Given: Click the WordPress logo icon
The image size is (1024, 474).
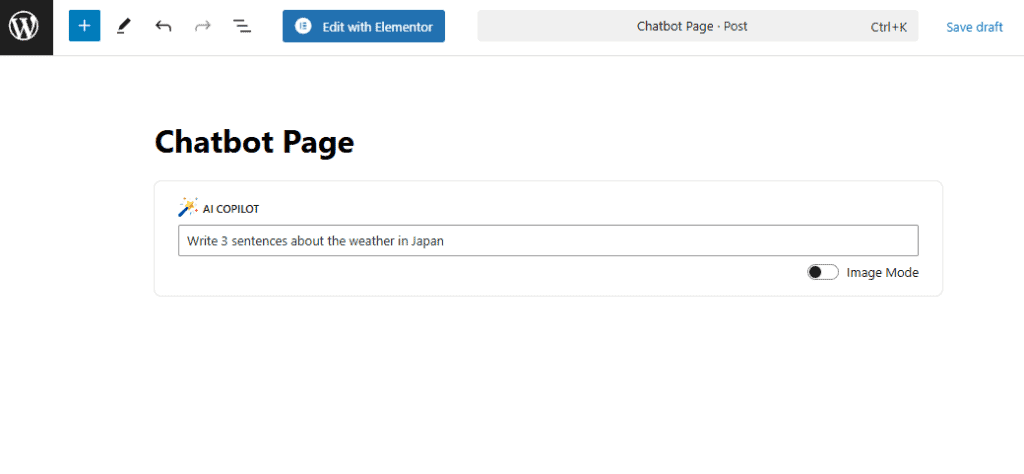Looking at the screenshot, I should click(24, 26).
